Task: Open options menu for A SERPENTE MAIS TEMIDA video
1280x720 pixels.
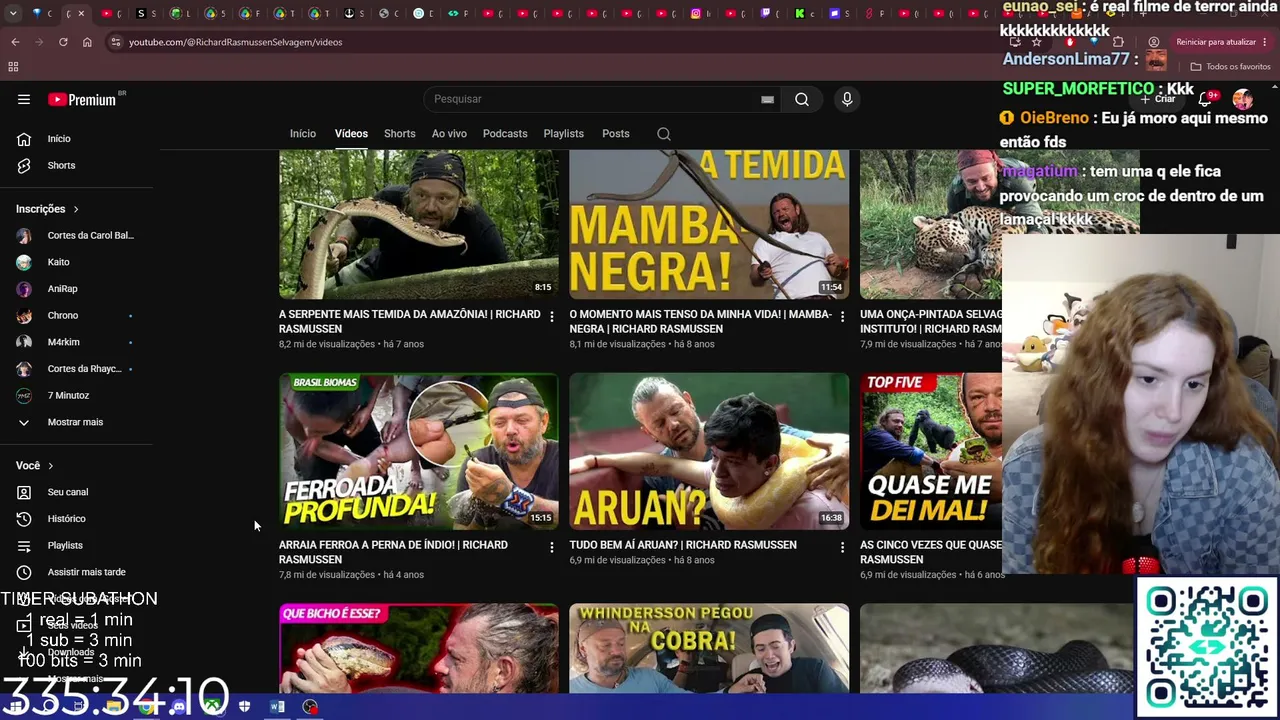Action: pyautogui.click(x=551, y=317)
